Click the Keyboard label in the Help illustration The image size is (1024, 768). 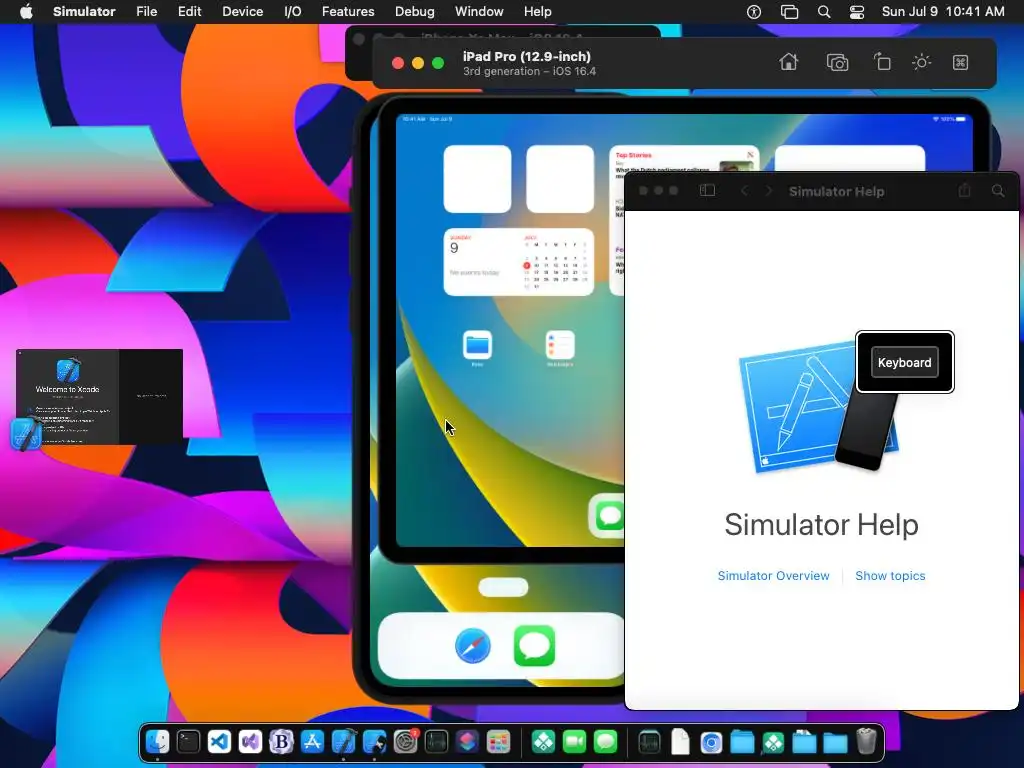tap(904, 362)
